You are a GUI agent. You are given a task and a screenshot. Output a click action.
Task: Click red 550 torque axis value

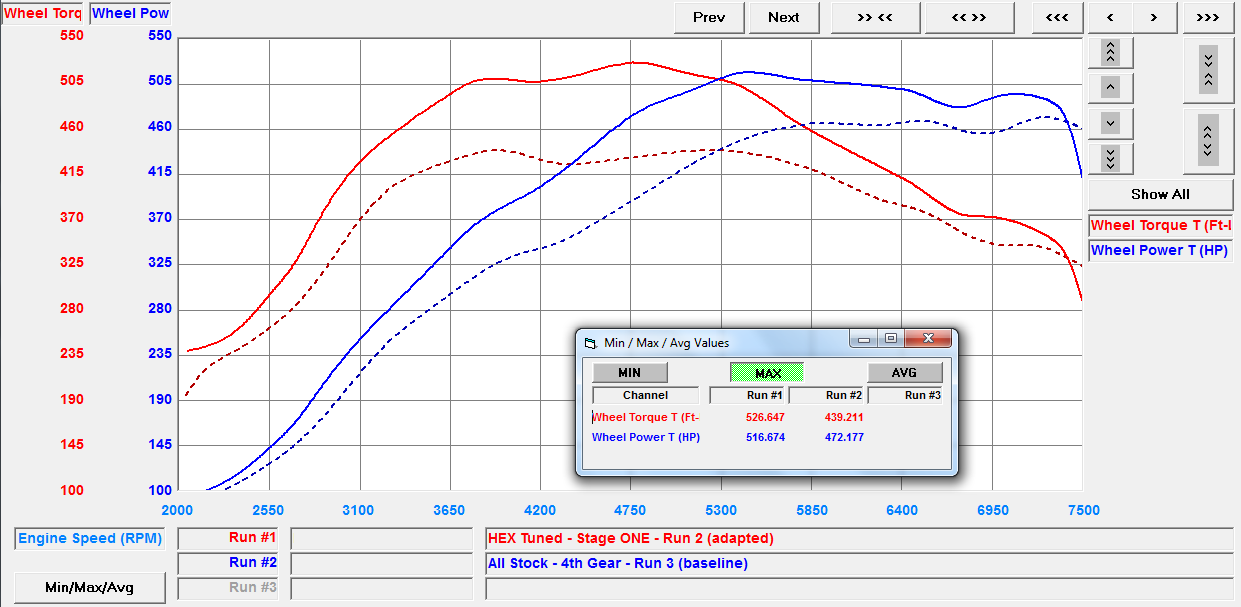[x=72, y=35]
